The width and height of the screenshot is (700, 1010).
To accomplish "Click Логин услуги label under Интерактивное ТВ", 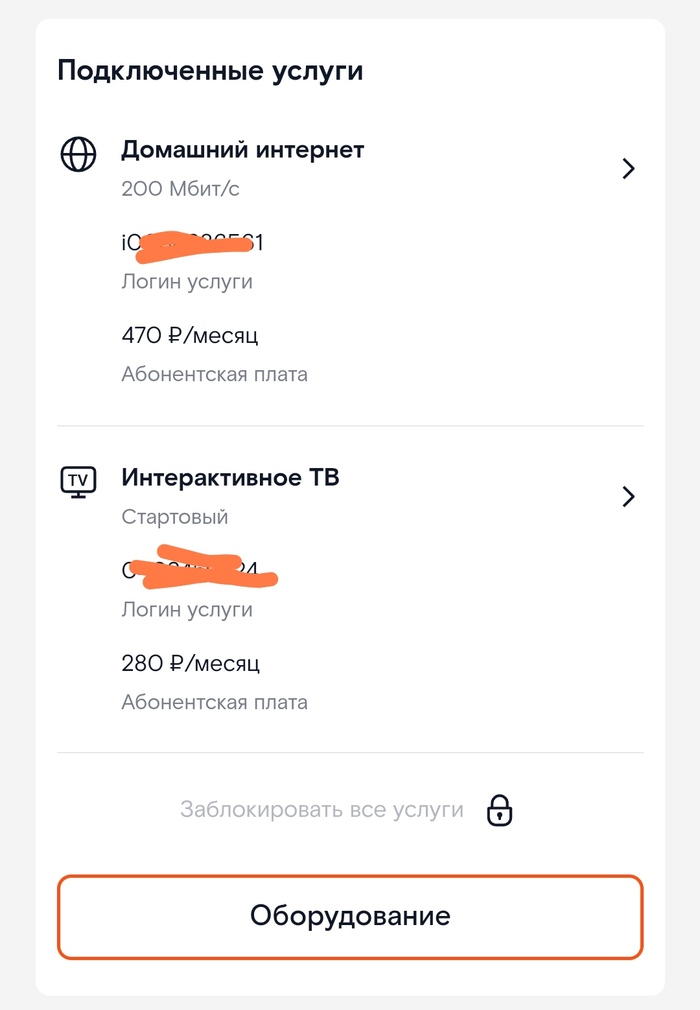I will (187, 610).
